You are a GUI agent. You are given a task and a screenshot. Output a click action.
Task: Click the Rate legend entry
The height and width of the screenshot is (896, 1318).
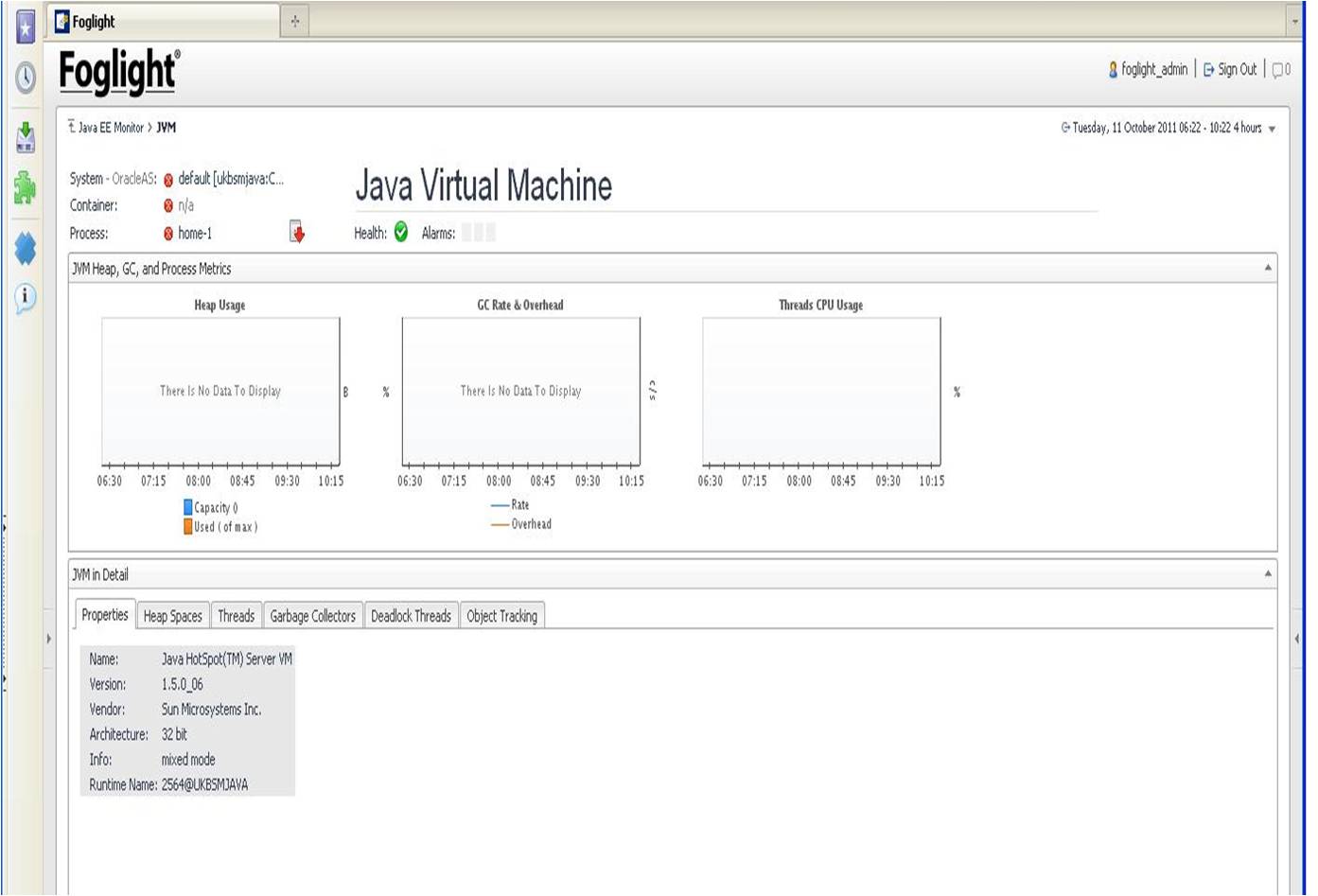(510, 505)
